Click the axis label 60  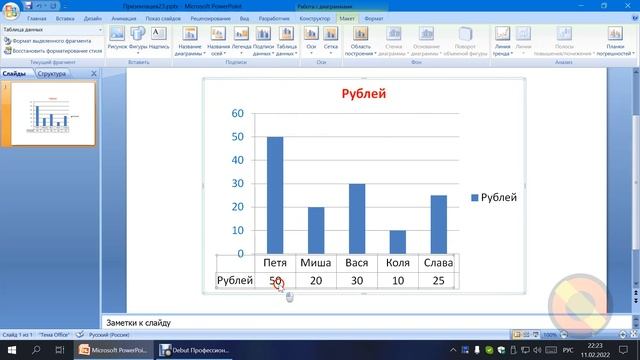(x=238, y=113)
